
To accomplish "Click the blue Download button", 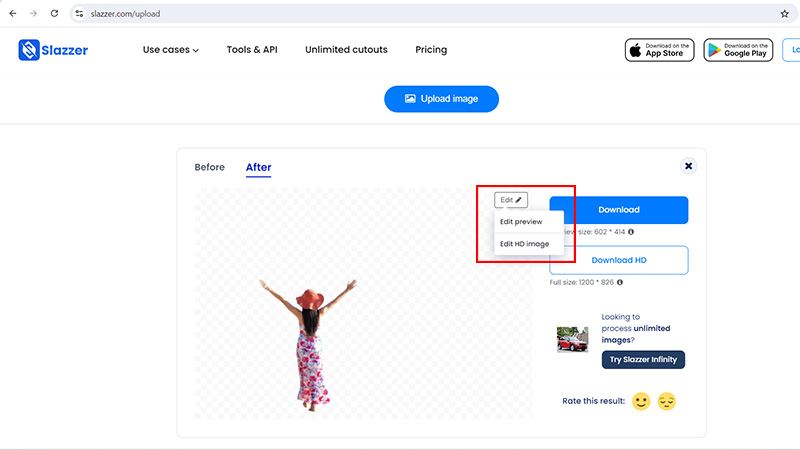I will point(618,210).
